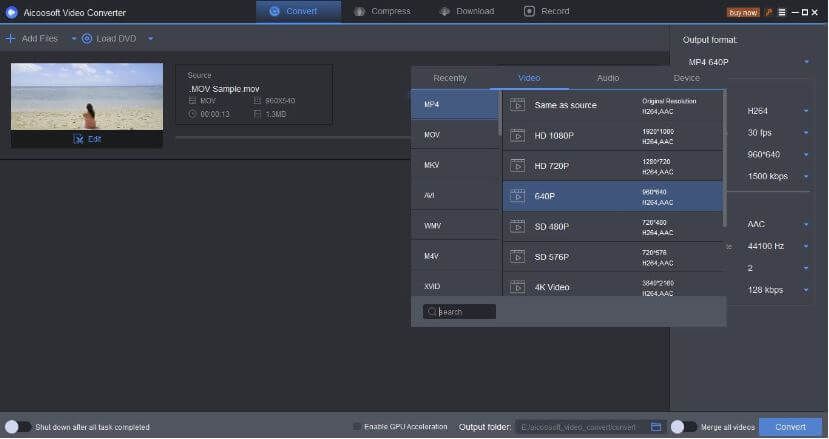The image size is (829, 439).
Task: Expand the Add Files dropdown arrow
Action: point(73,39)
